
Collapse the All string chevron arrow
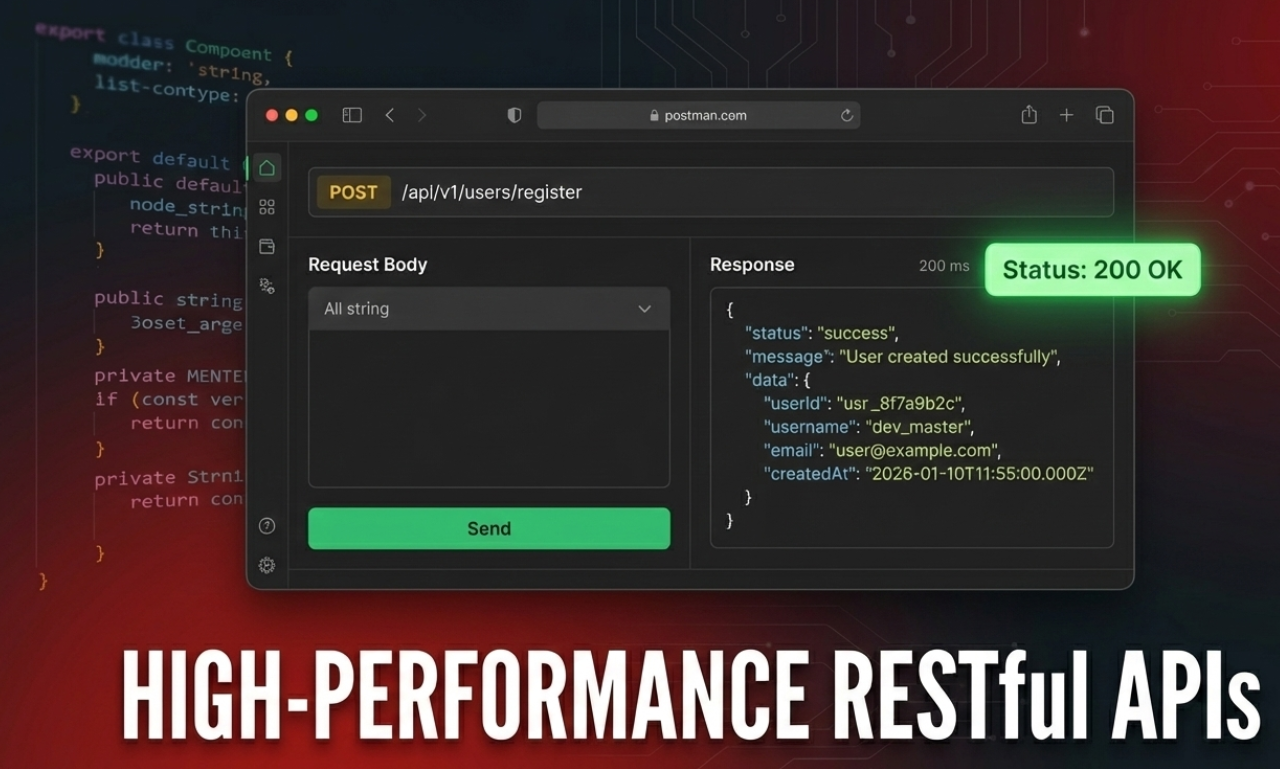click(644, 308)
